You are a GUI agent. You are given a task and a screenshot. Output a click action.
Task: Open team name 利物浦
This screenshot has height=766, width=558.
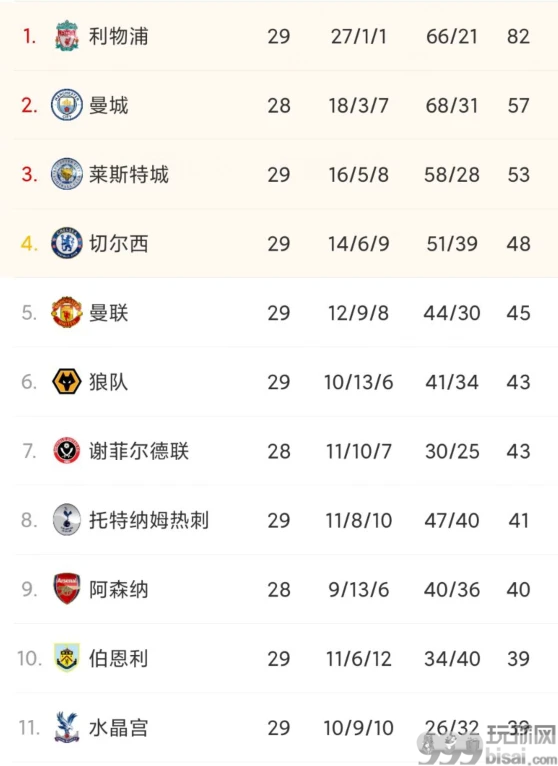click(119, 36)
